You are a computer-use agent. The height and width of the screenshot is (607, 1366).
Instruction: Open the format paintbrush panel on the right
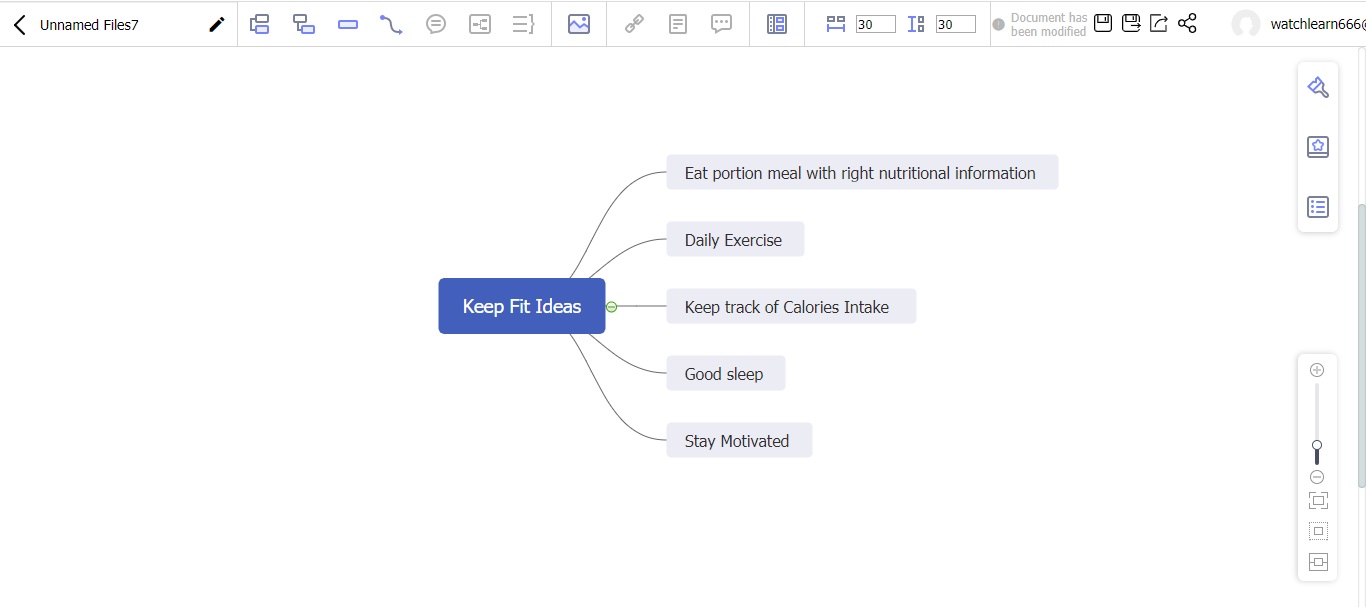(x=1318, y=87)
